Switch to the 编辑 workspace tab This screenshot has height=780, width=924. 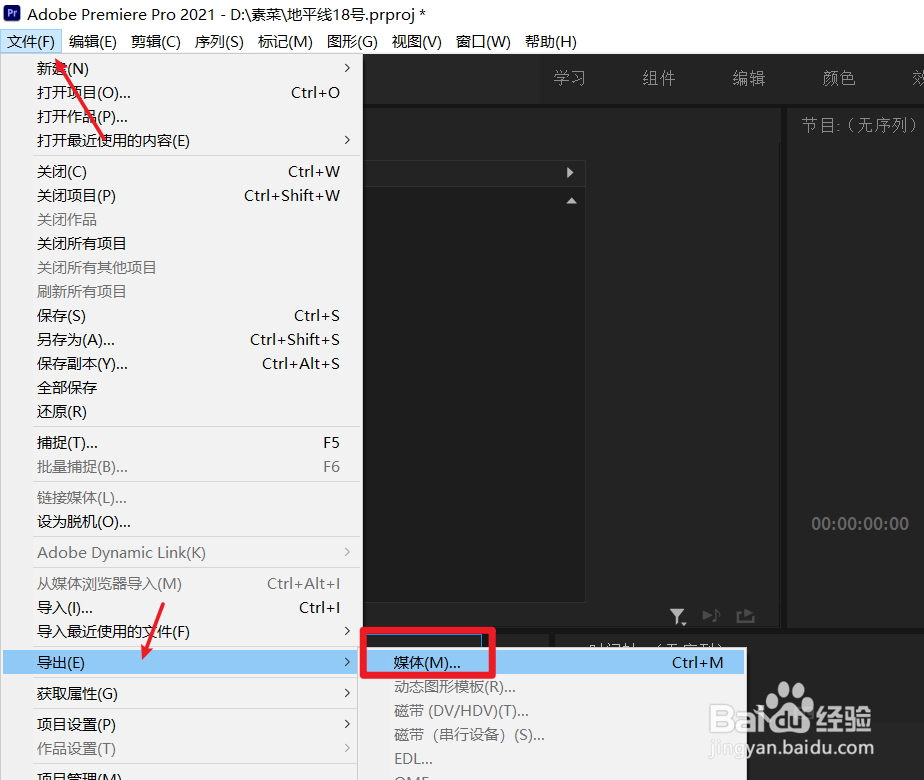tap(749, 78)
